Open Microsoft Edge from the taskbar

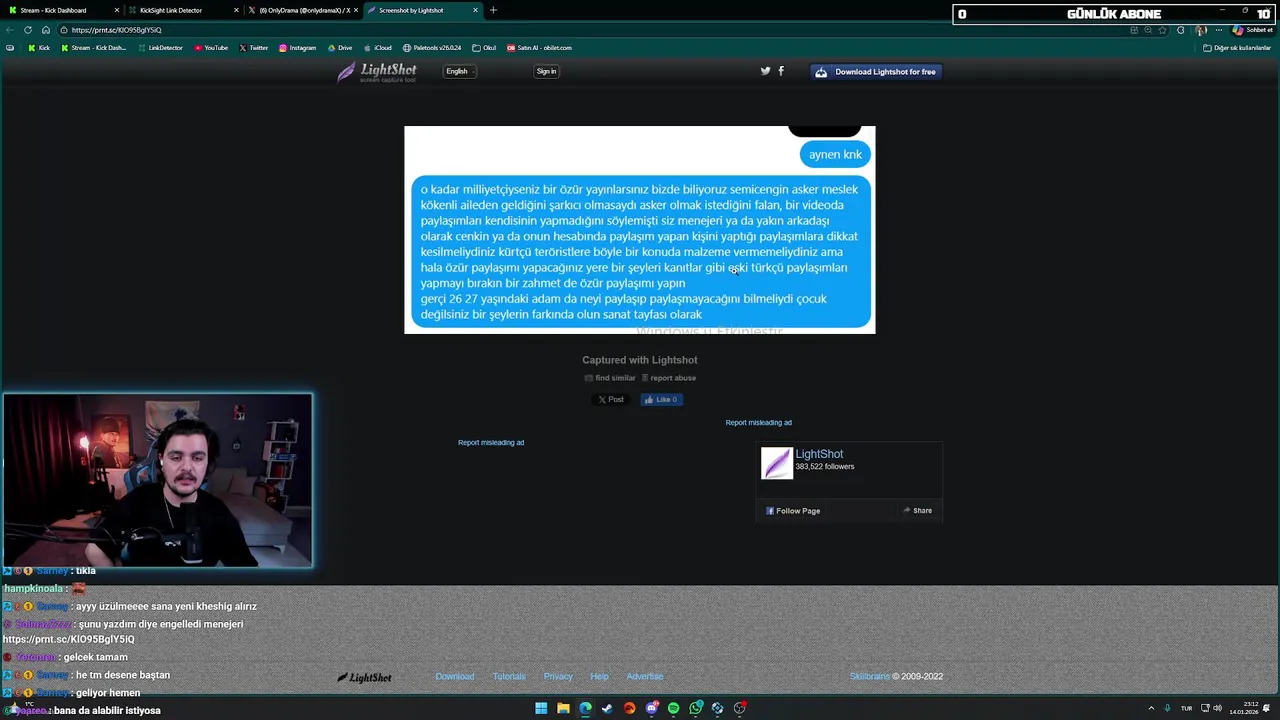click(x=585, y=708)
